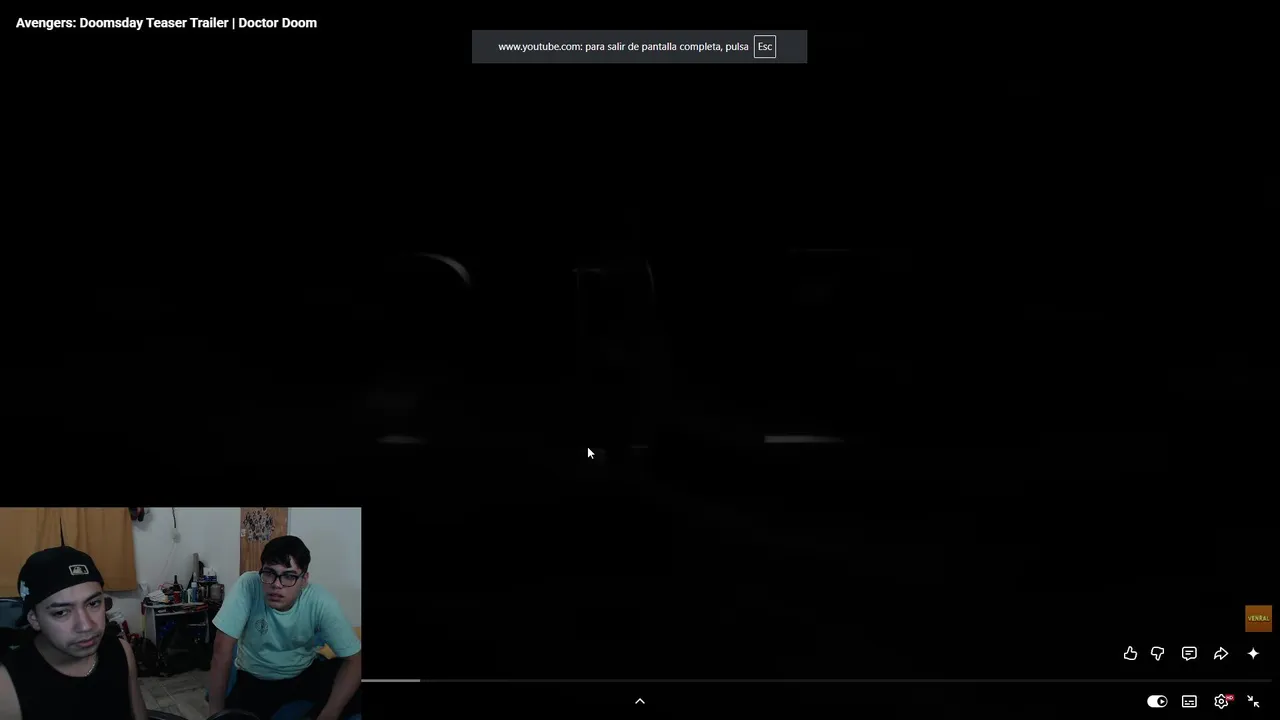Like the video with thumbs up
The width and height of the screenshot is (1280, 720).
coord(1130,653)
